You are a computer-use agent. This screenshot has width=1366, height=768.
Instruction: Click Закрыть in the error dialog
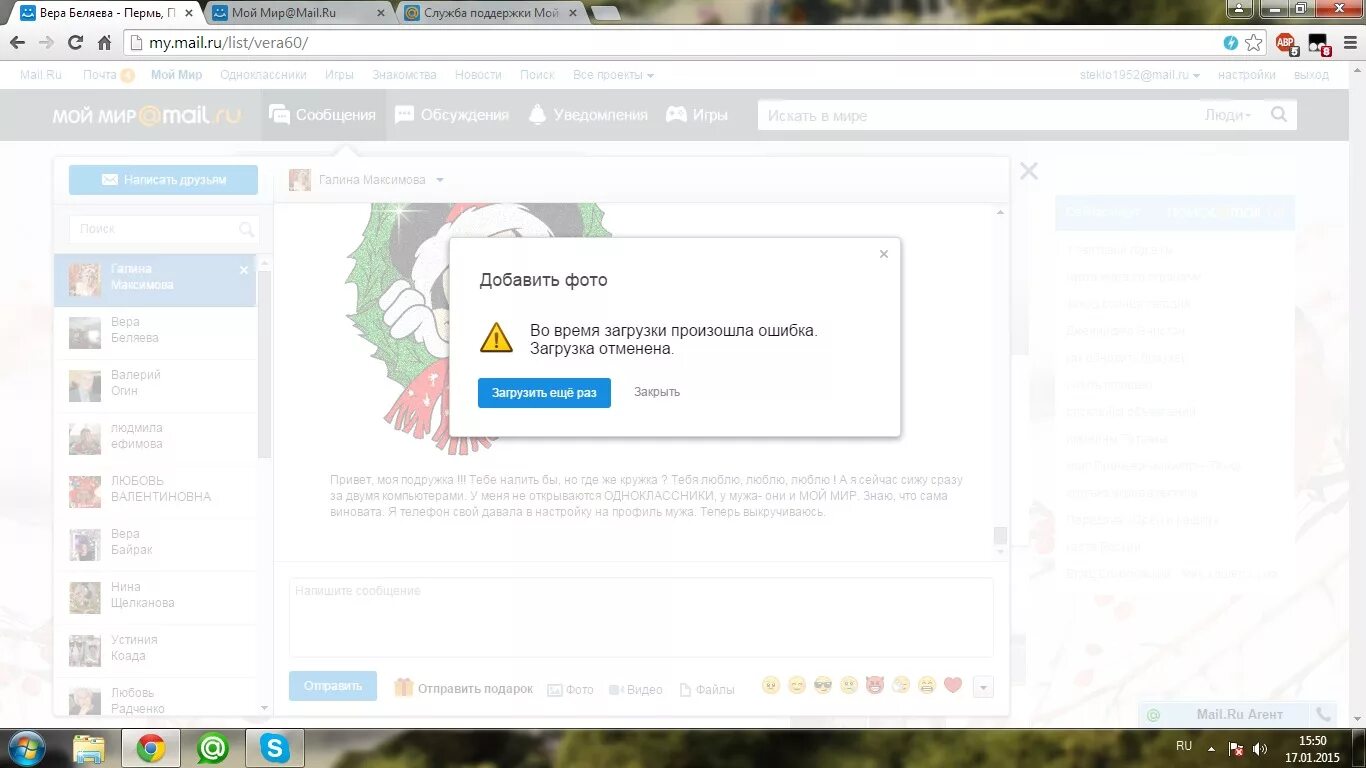(x=657, y=392)
